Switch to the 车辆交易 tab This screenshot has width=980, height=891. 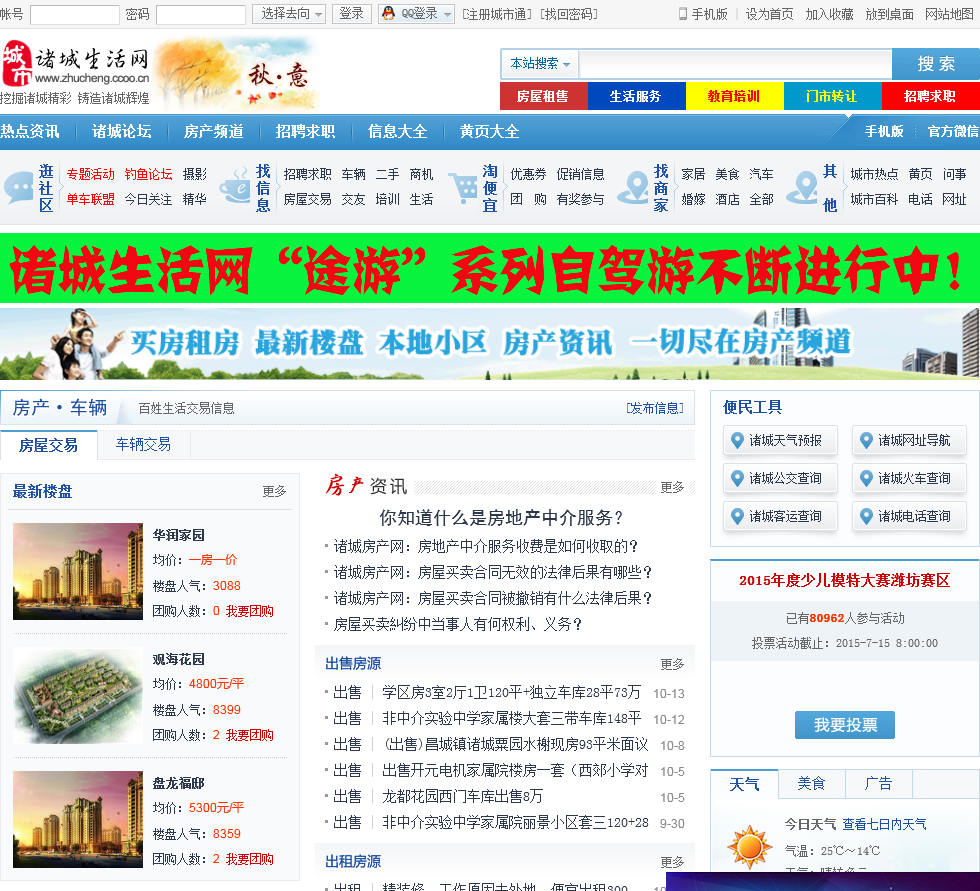click(x=144, y=445)
